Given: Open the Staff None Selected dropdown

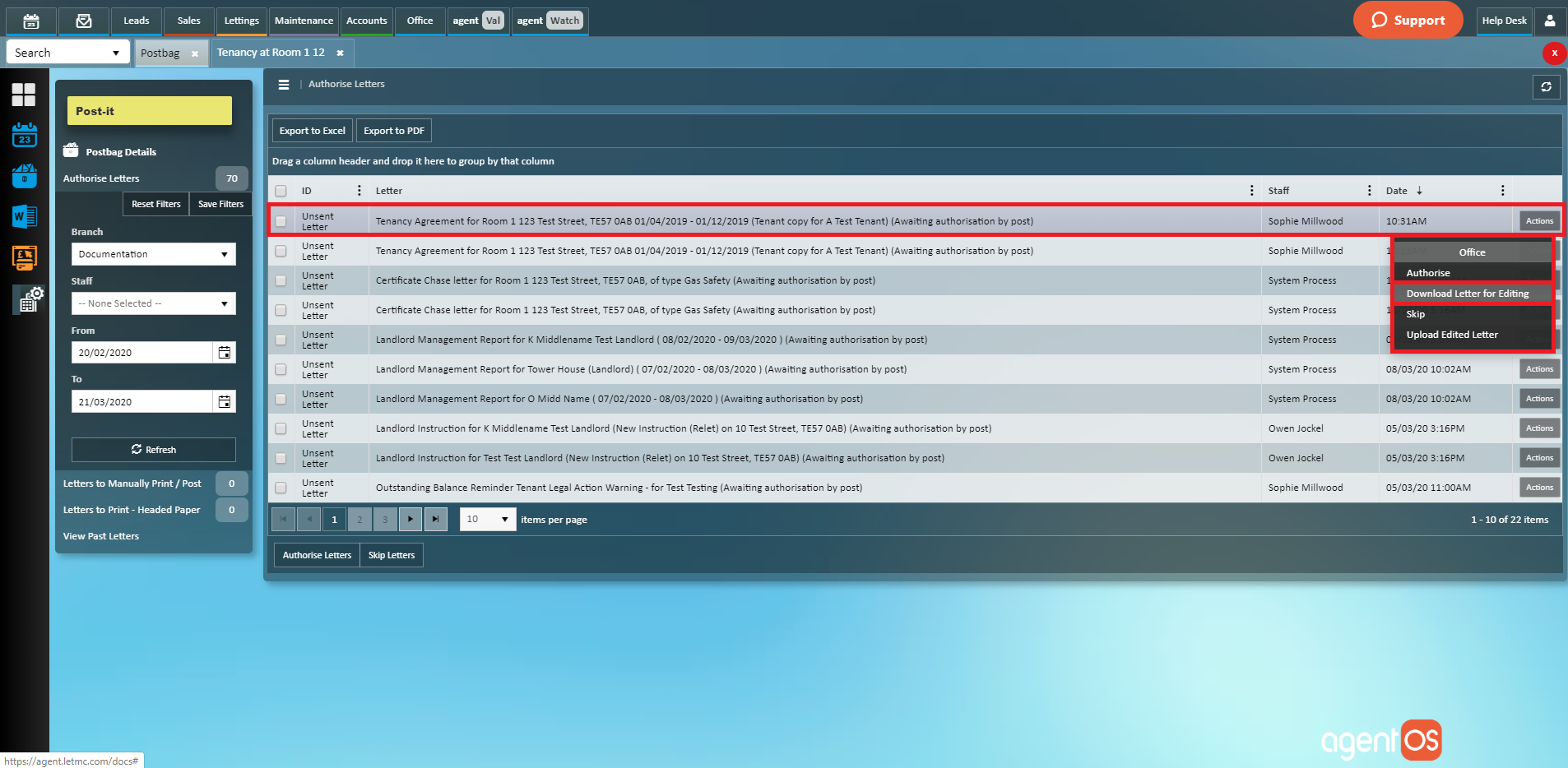Looking at the screenshot, I should click(153, 303).
